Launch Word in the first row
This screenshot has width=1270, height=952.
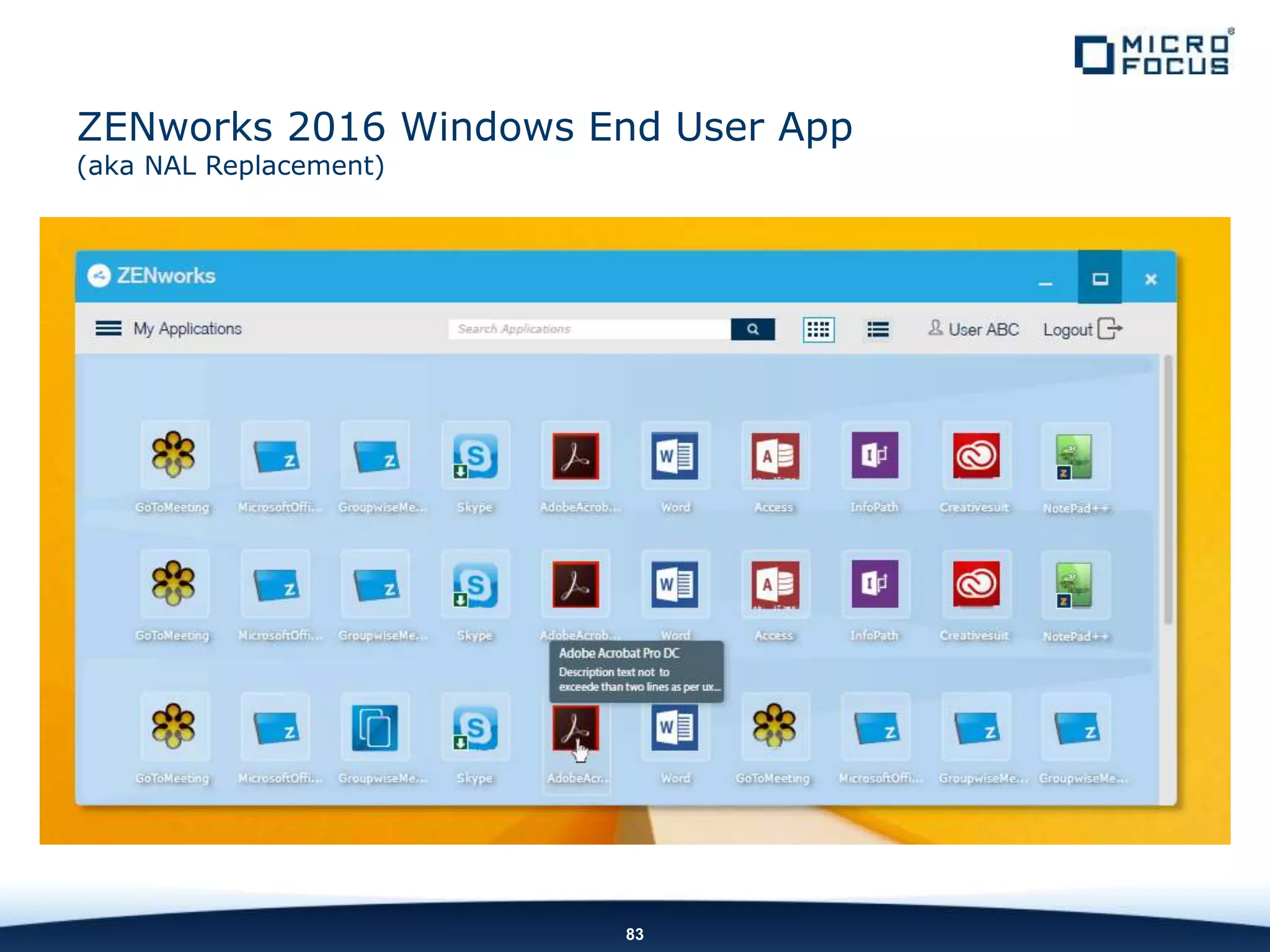(675, 456)
